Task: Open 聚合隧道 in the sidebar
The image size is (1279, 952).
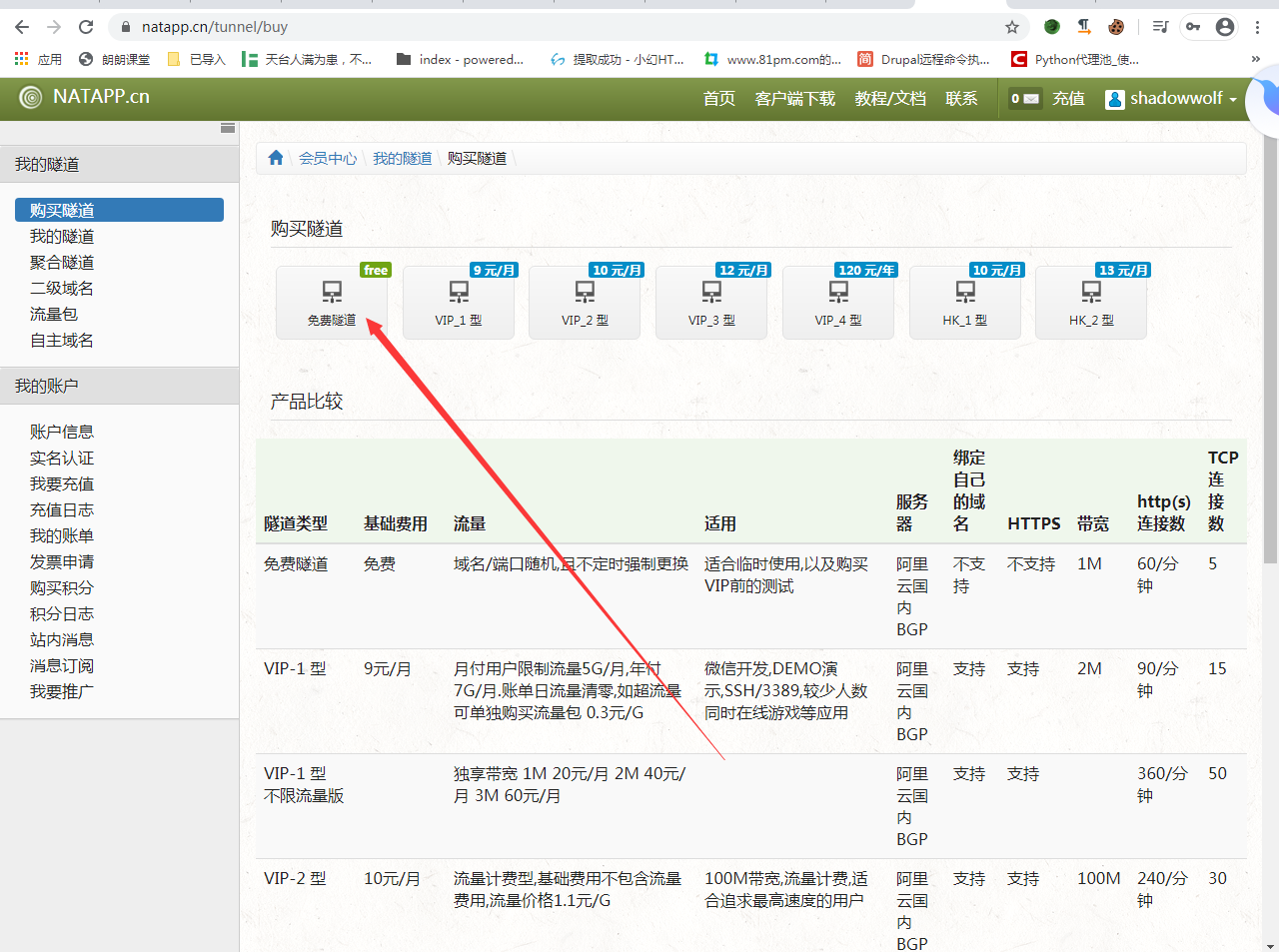Action: (x=62, y=262)
